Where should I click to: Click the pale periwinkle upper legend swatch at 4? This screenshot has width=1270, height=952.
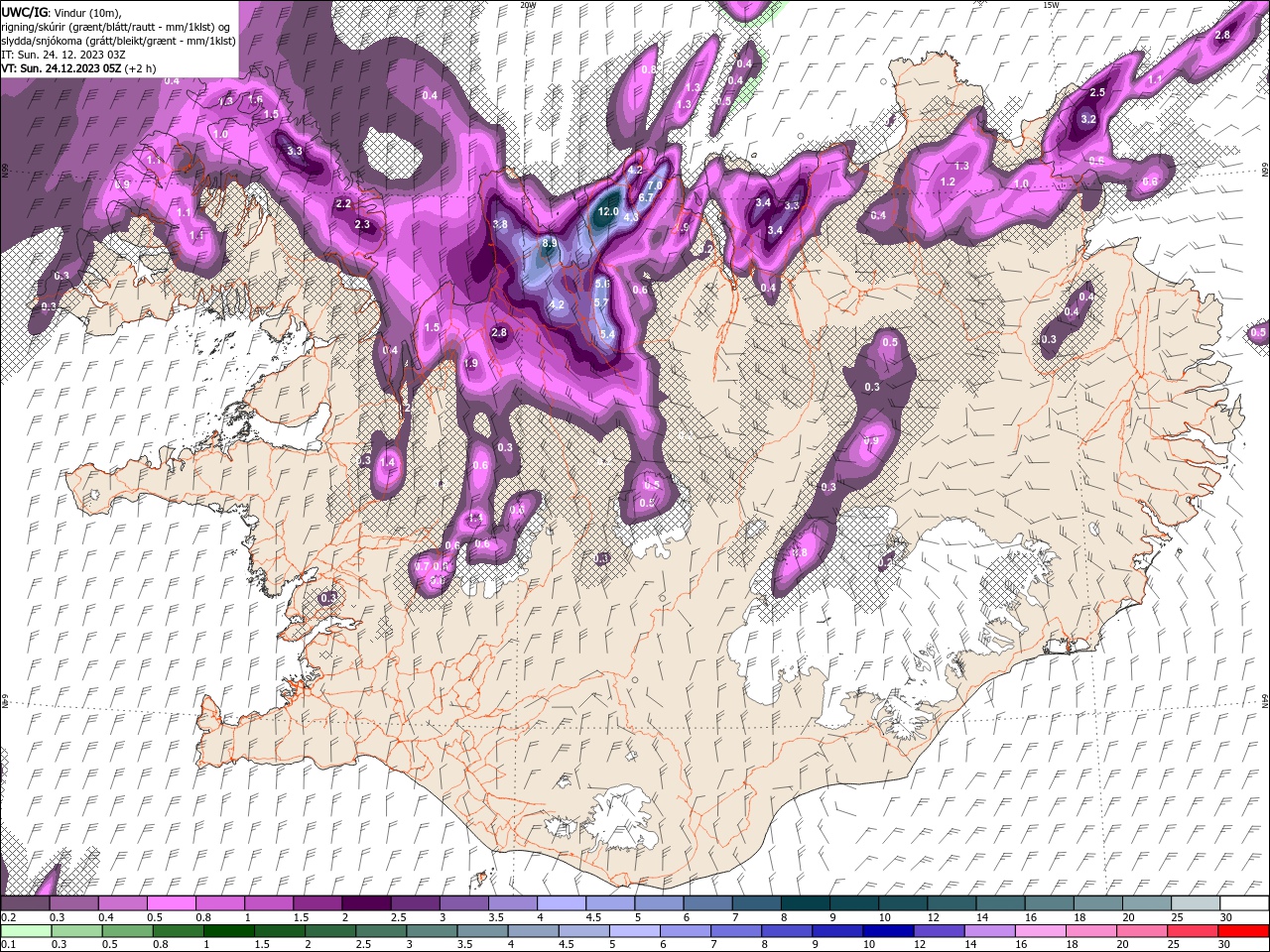pyautogui.click(x=561, y=903)
